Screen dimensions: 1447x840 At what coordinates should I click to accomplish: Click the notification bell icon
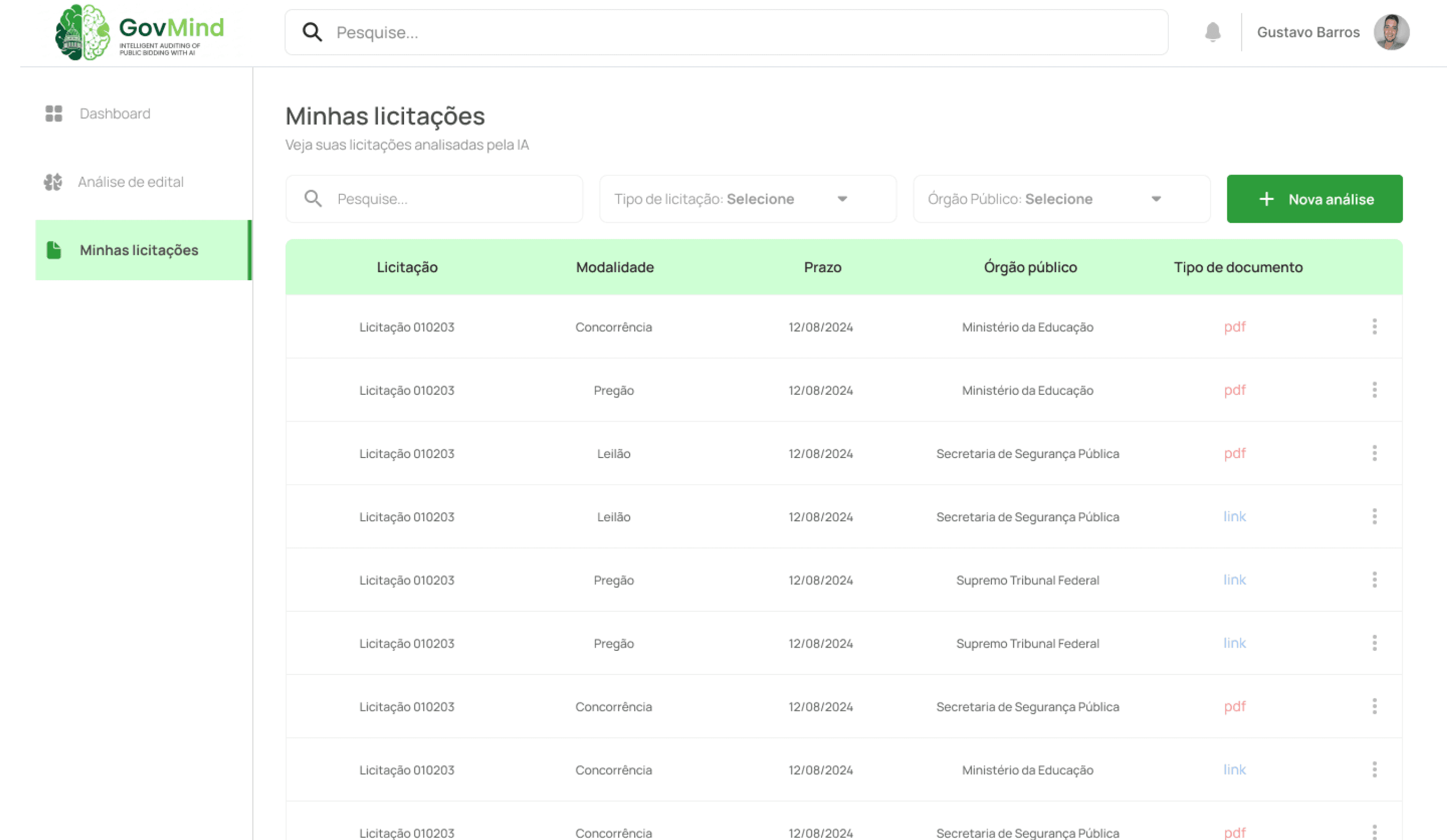(x=1212, y=32)
